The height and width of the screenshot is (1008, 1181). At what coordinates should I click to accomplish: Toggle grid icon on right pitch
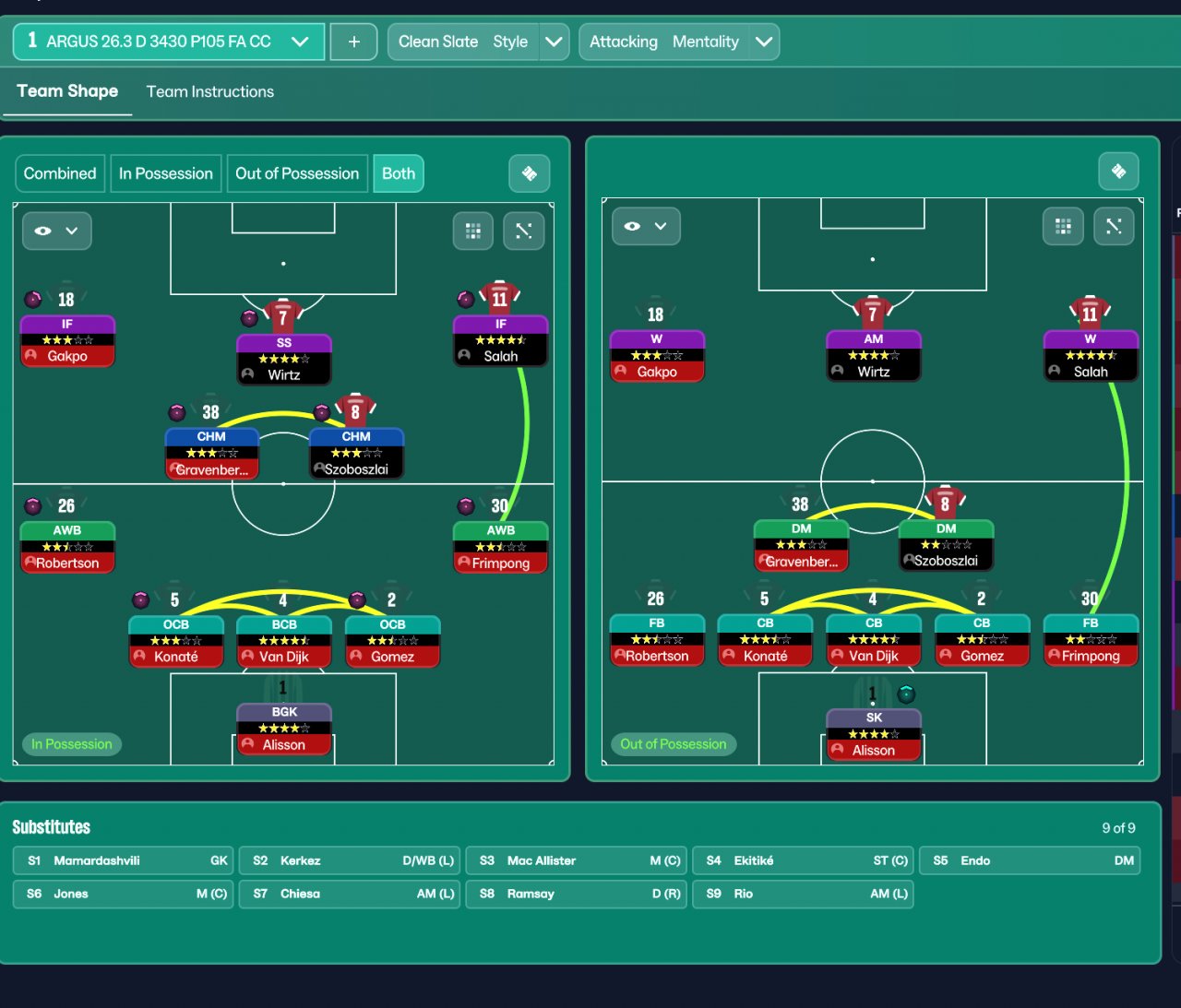click(1063, 226)
